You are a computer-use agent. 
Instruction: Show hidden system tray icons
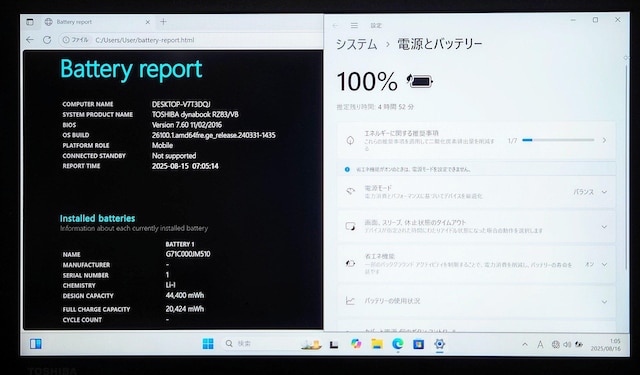[525, 345]
